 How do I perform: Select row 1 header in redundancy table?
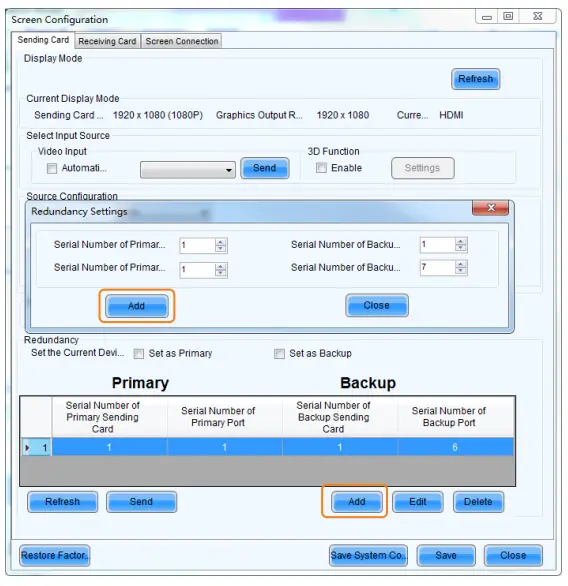coord(36,447)
